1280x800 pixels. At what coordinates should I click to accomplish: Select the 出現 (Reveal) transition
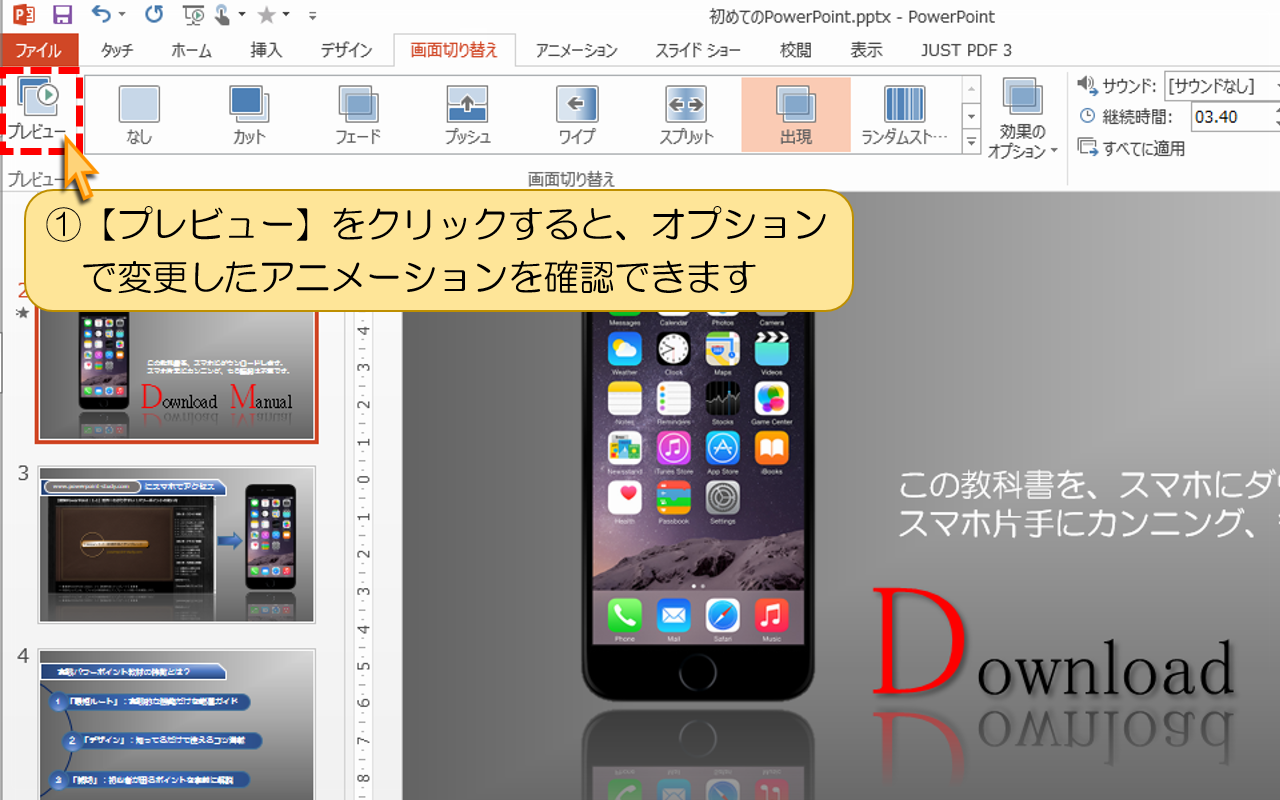point(796,115)
